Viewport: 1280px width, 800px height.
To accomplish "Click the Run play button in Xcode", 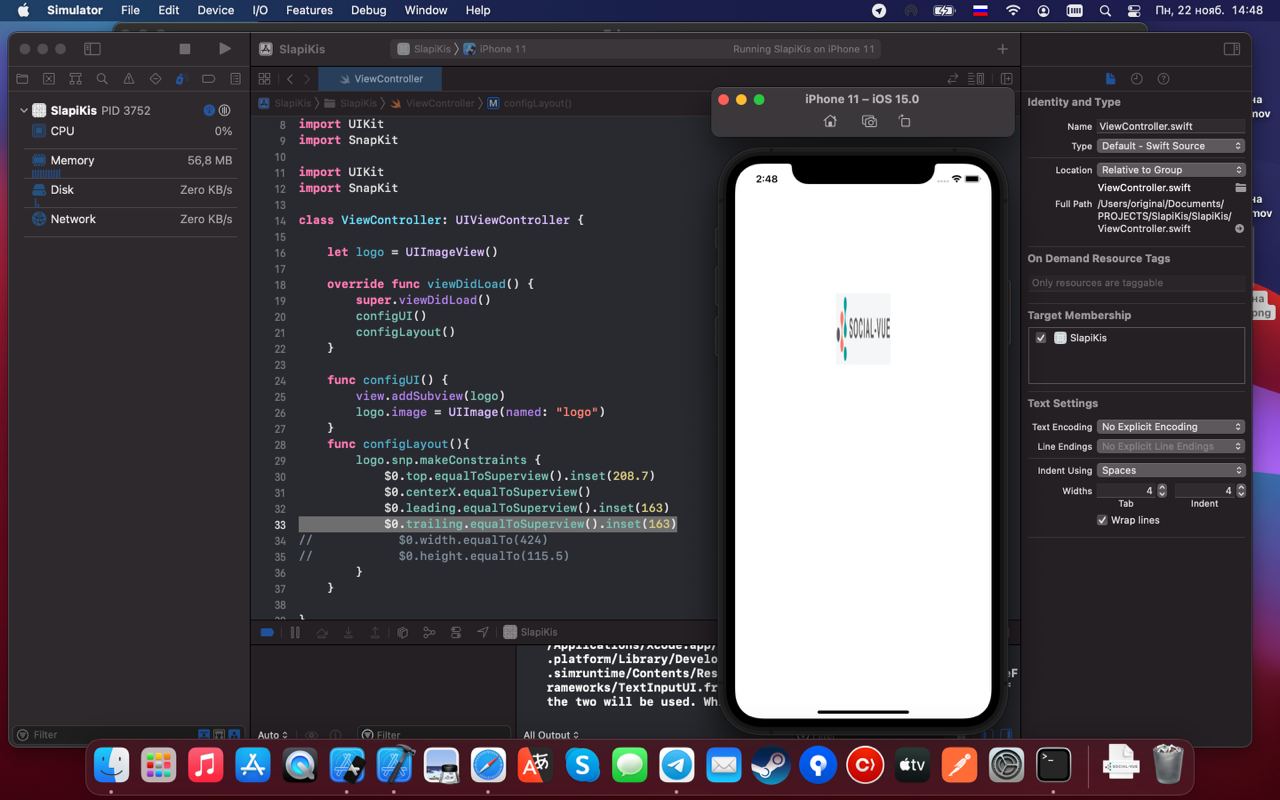I will click(224, 48).
